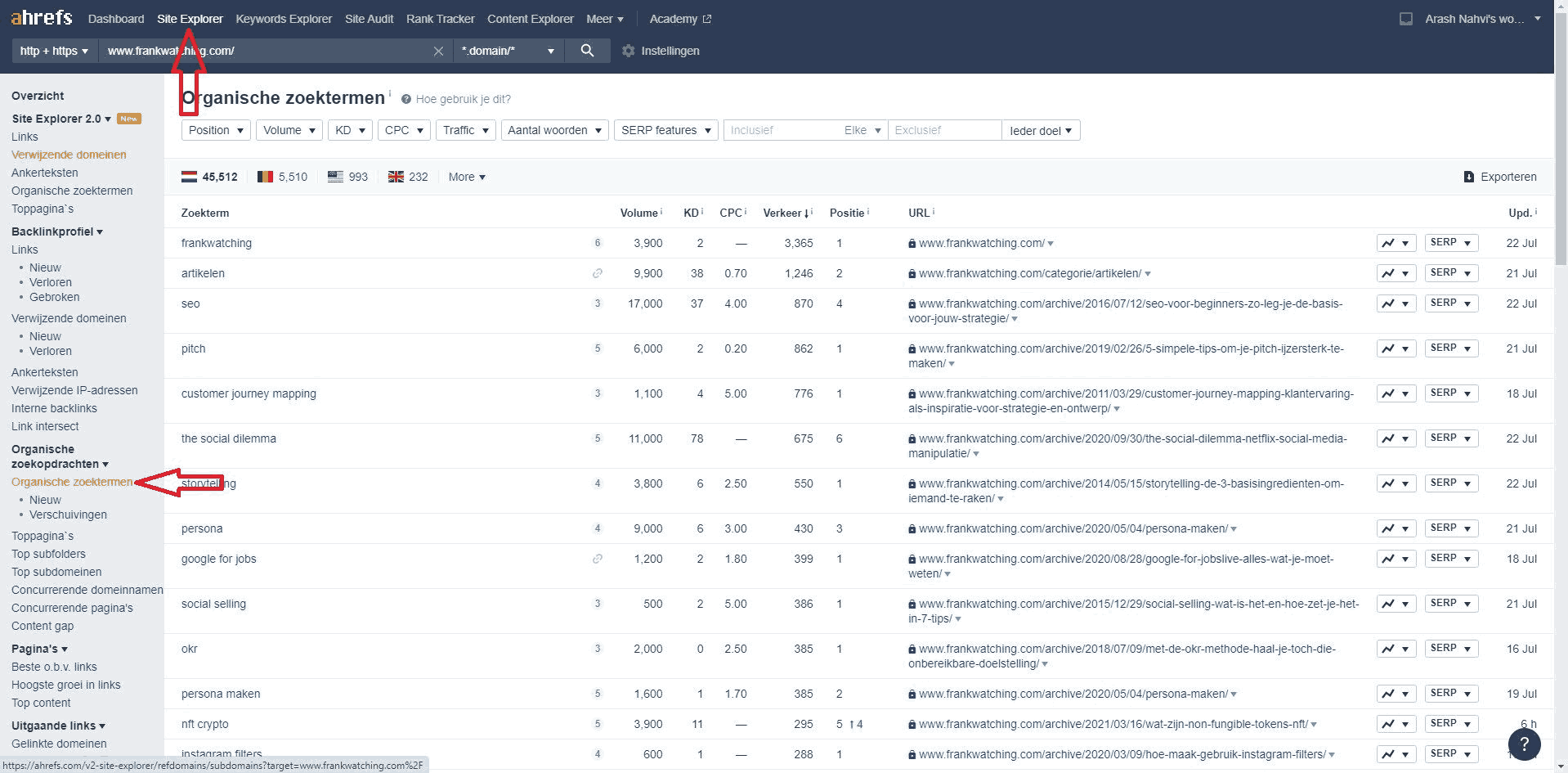Open Aantal woorden filter dropdown
This screenshot has height=773, width=1568.
tap(554, 130)
